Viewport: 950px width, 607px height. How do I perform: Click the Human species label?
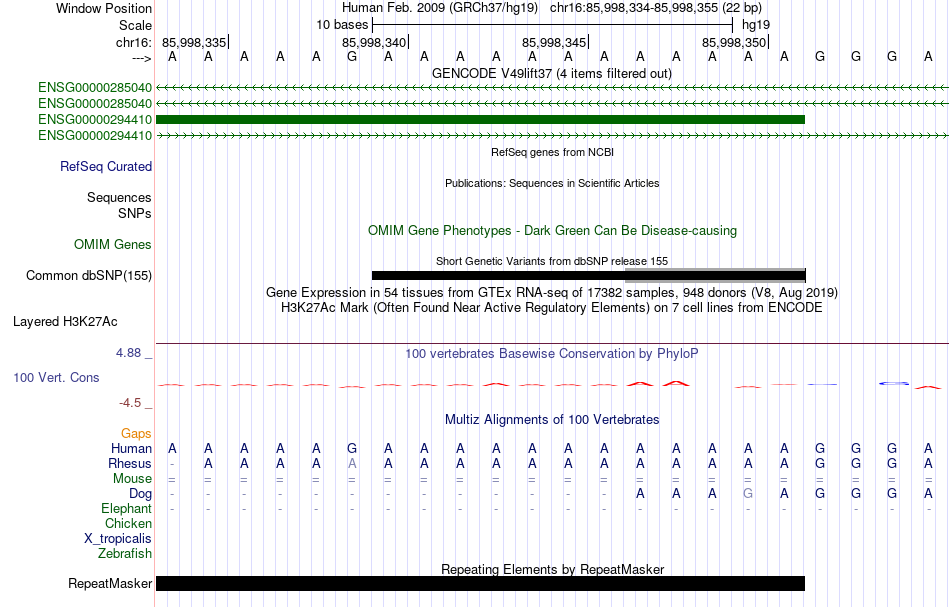pos(131,448)
